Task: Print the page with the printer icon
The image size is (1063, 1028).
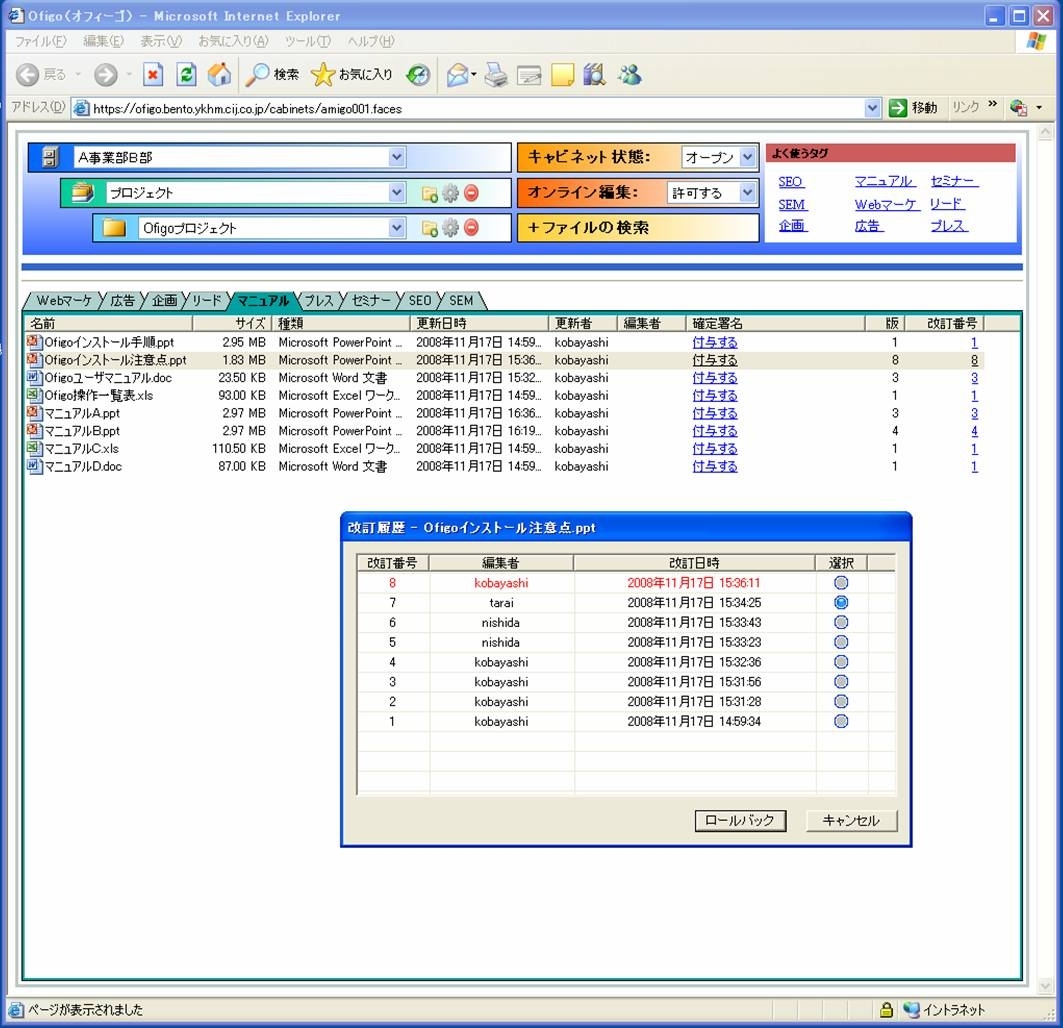Action: 496,75
